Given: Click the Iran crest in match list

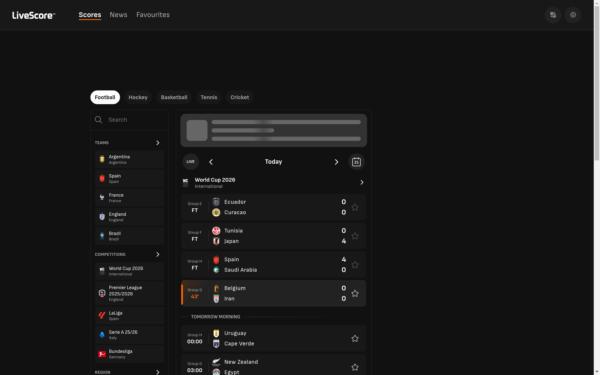Looking at the screenshot, I should (216, 298).
